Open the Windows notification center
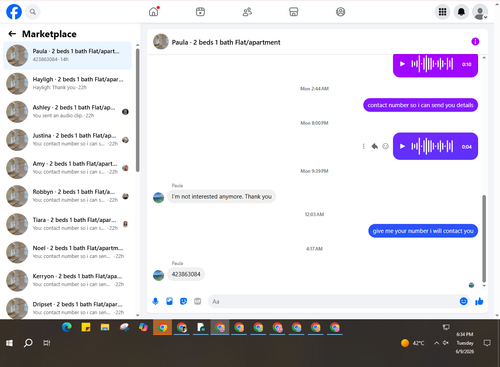 [x=487, y=343]
